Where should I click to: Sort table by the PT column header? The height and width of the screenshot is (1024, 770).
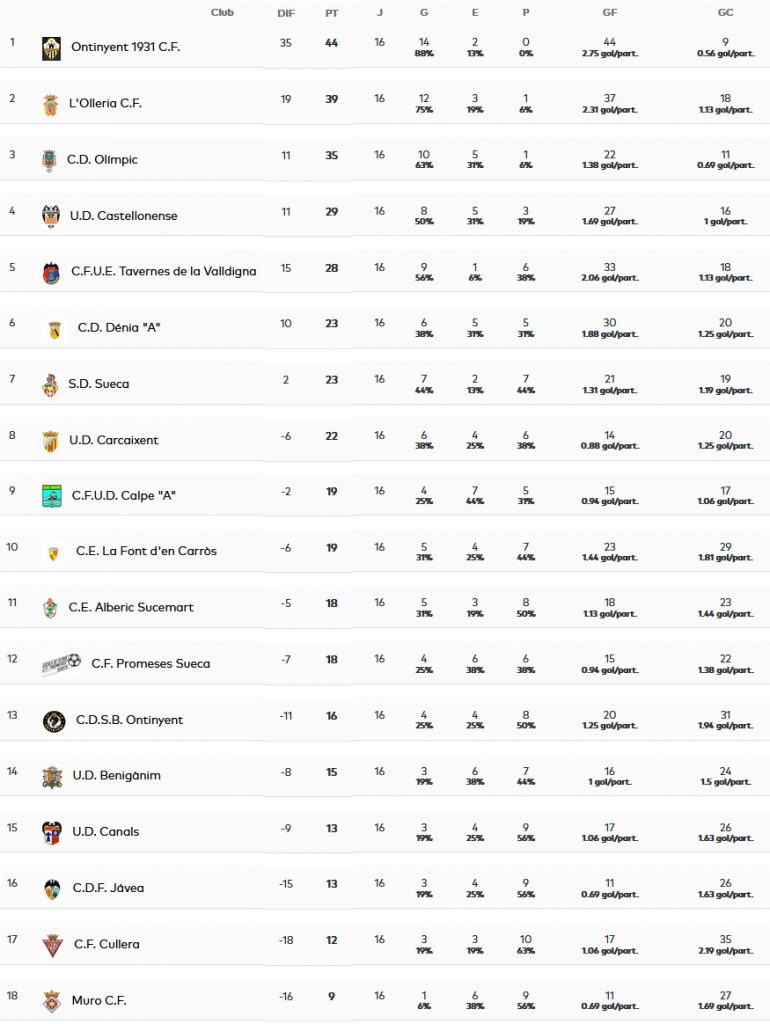[331, 13]
